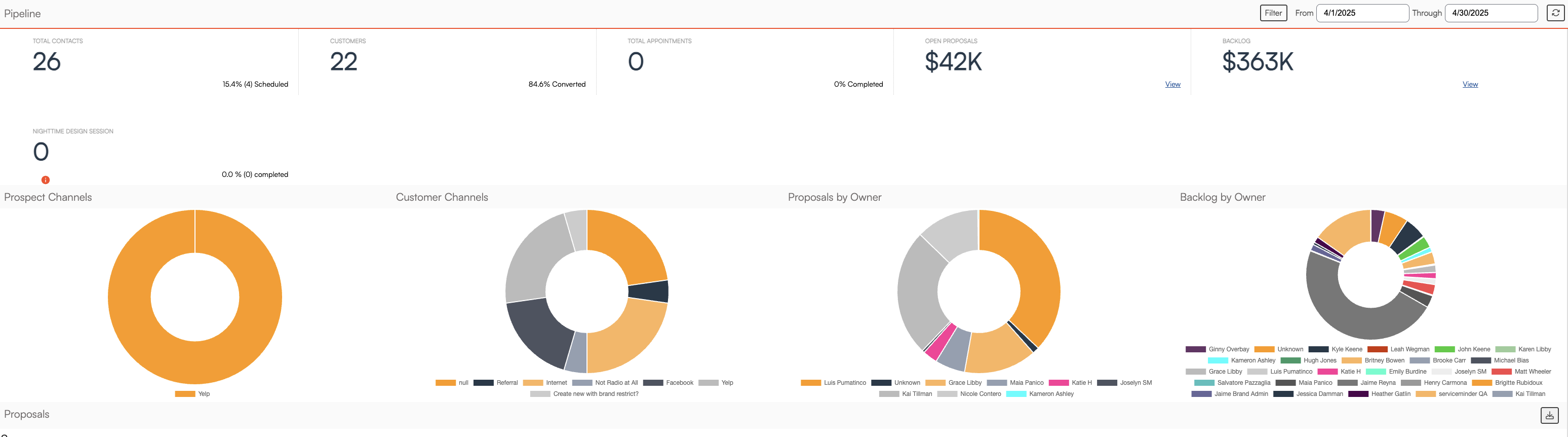Click the orange ring of the Prospect Channels donut
The height and width of the screenshot is (437, 1568).
click(x=195, y=362)
